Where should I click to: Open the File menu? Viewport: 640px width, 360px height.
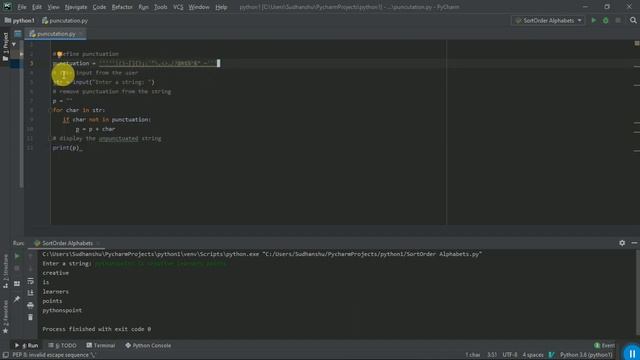point(22,7)
